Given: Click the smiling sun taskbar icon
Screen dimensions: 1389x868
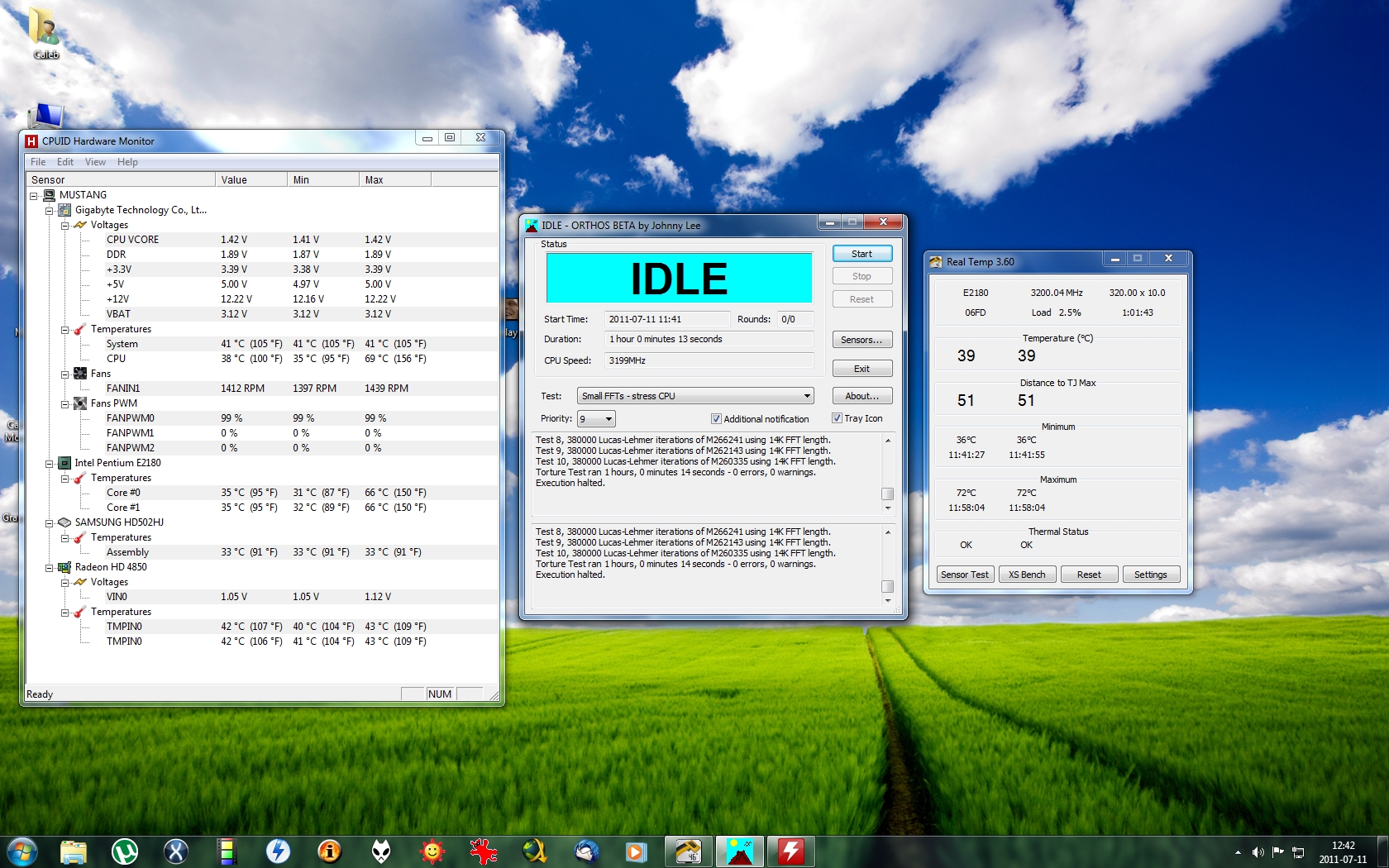Looking at the screenshot, I should coord(432,851).
